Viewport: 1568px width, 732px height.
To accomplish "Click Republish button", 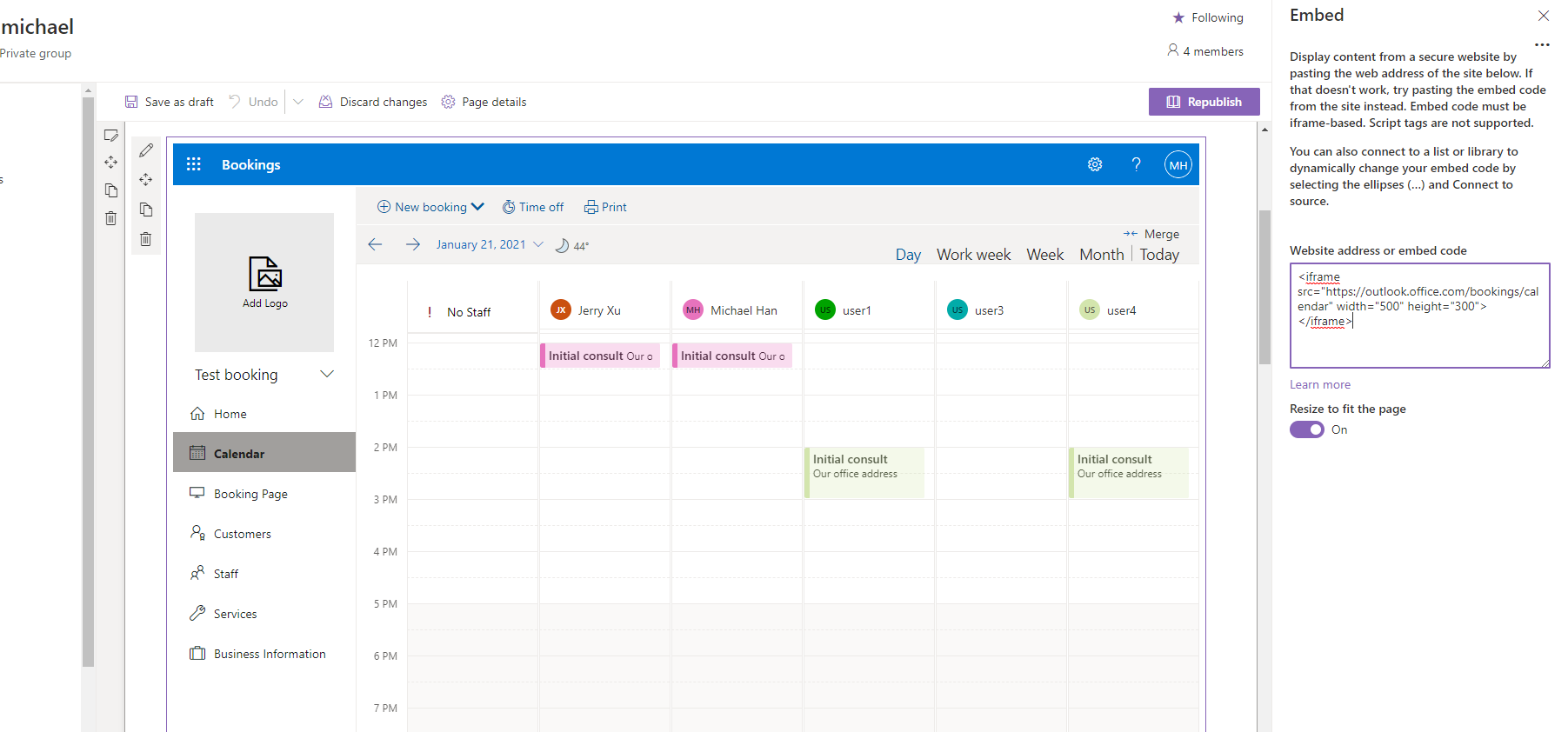I will point(1204,102).
